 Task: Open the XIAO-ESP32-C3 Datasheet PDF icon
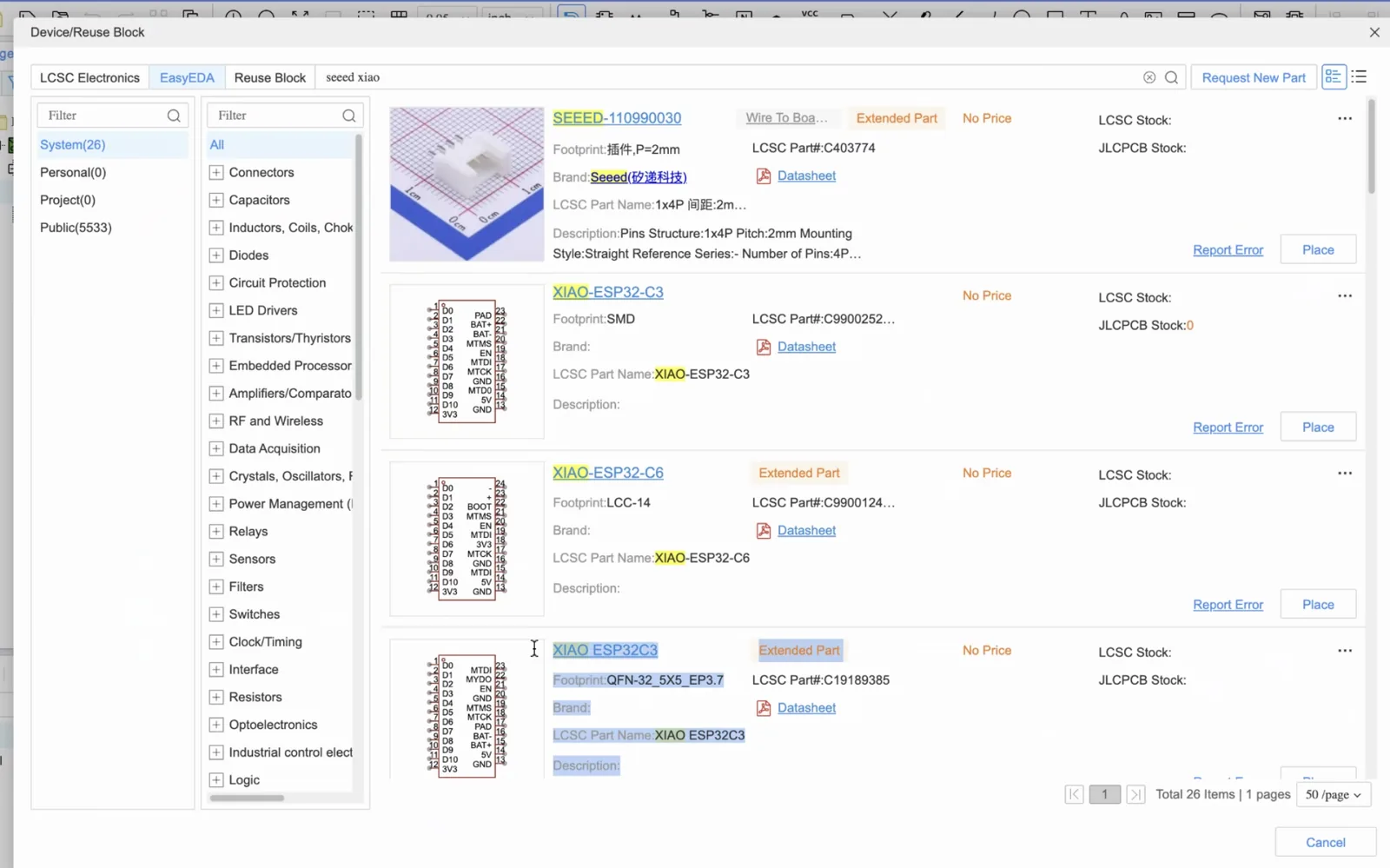[x=764, y=347]
